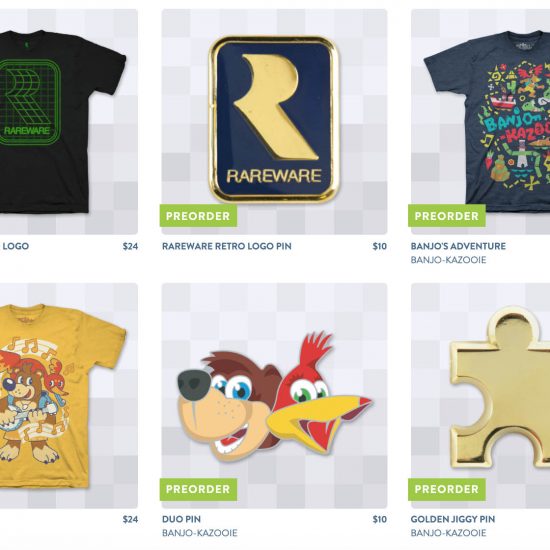Open the black Rareware logo t-shirt image
550x550 pixels.
(x=69, y=122)
